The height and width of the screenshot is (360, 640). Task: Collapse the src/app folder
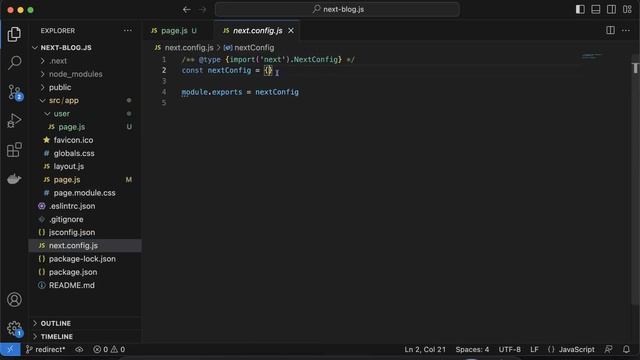(x=85, y=100)
